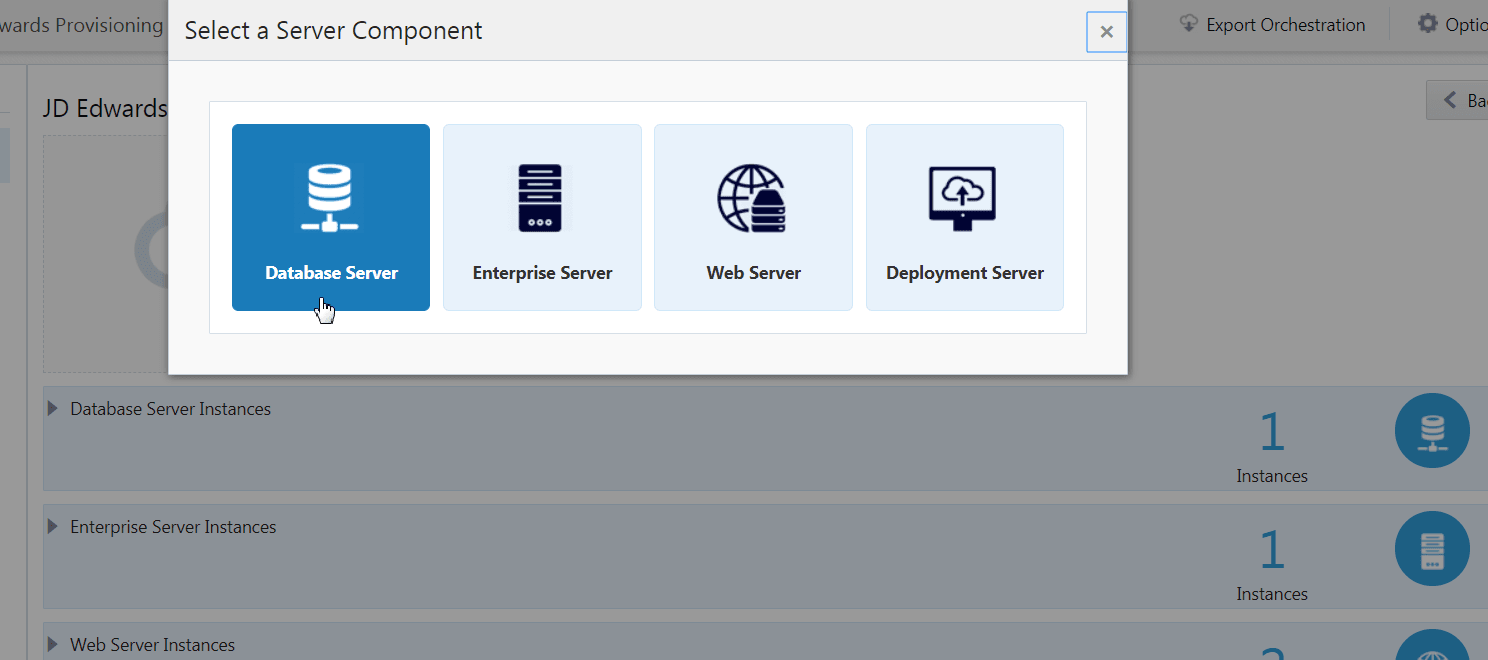The height and width of the screenshot is (660, 1488).
Task: Click the round Database Server Instances icon
Action: coord(1432,430)
